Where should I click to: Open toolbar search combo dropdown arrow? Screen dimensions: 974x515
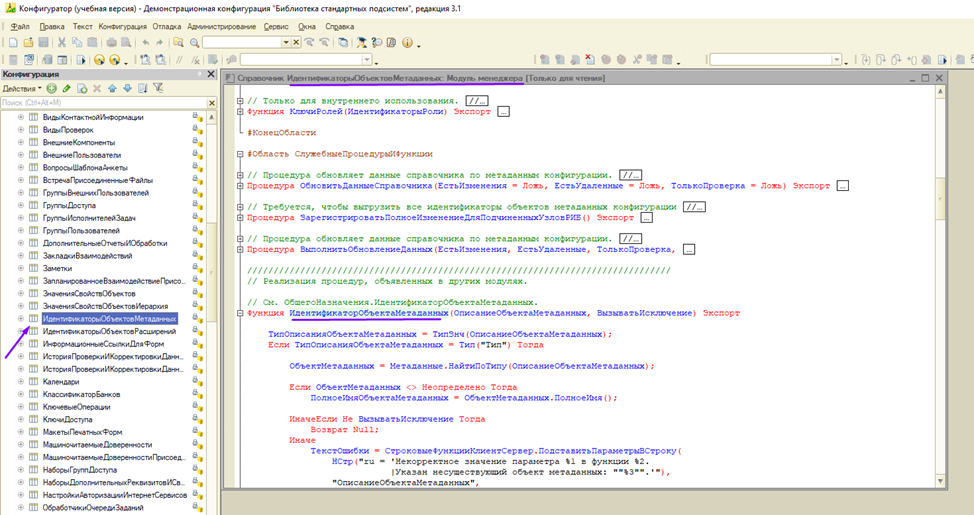(x=286, y=43)
